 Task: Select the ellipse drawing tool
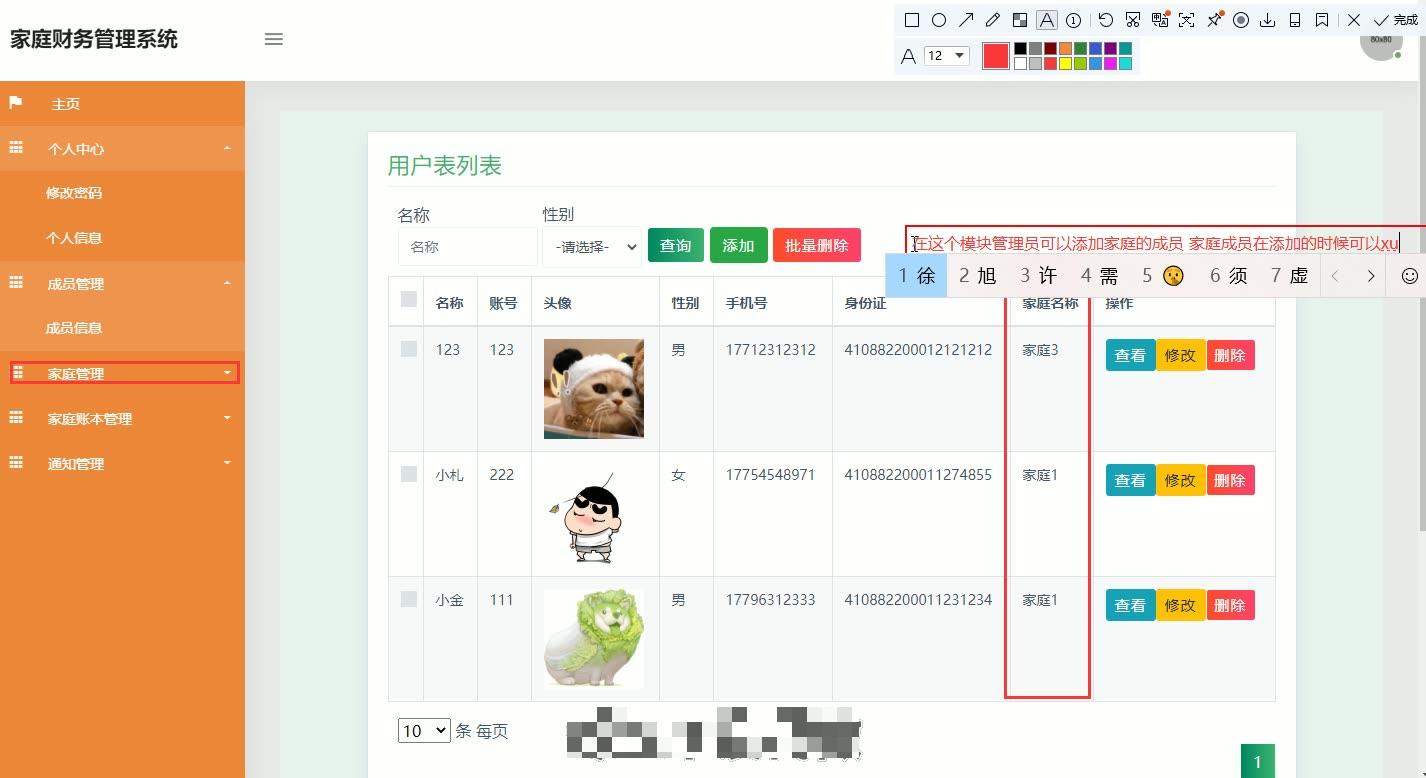[x=939, y=19]
